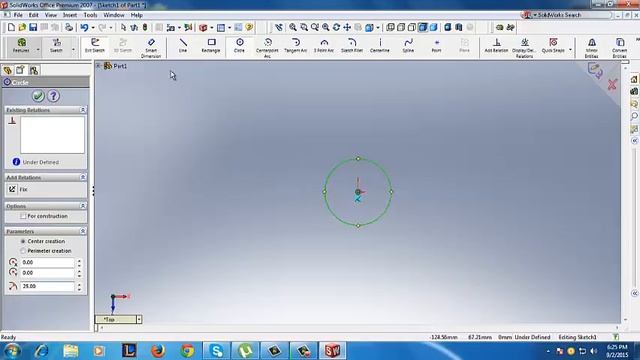Click the Zoom to Fit icon
This screenshot has height=360, width=640.
click(x=293, y=27)
